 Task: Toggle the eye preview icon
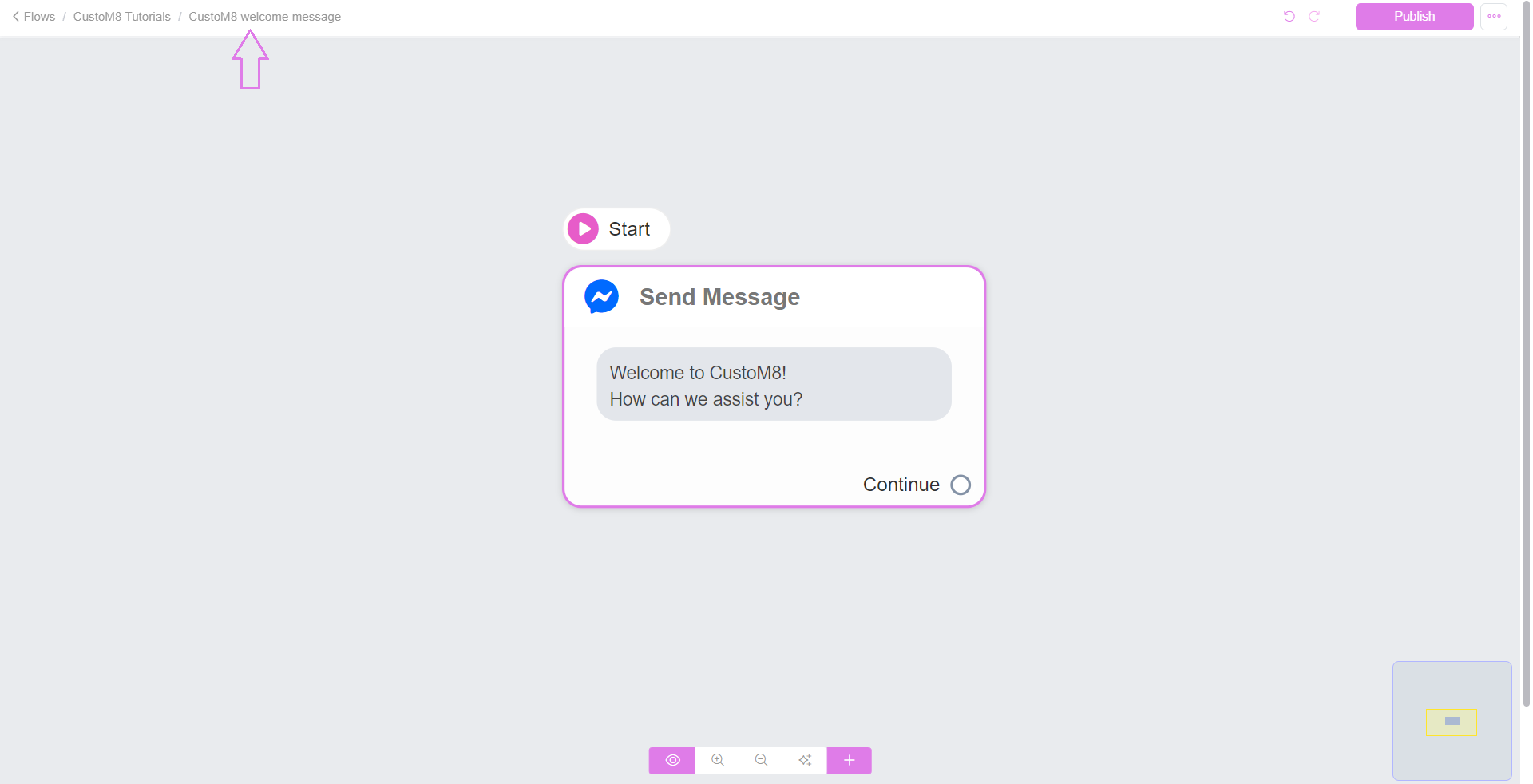[x=672, y=761]
